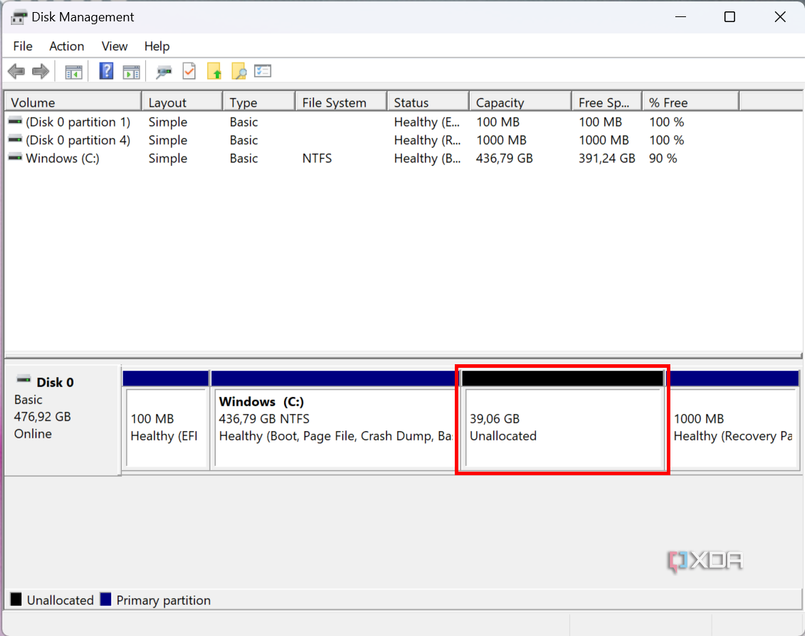Sort by the Free Space column header
Viewport: 805px width, 636px height.
click(607, 102)
